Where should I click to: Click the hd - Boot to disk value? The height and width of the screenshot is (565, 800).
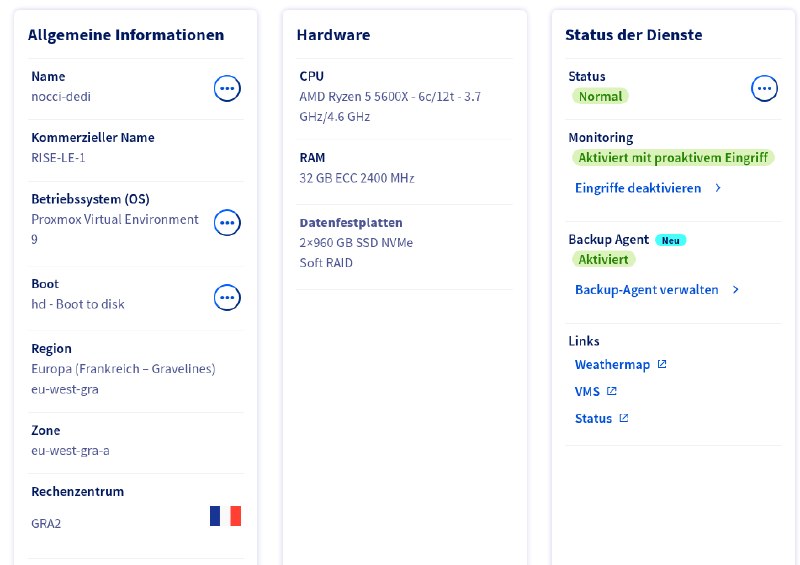pos(78,304)
